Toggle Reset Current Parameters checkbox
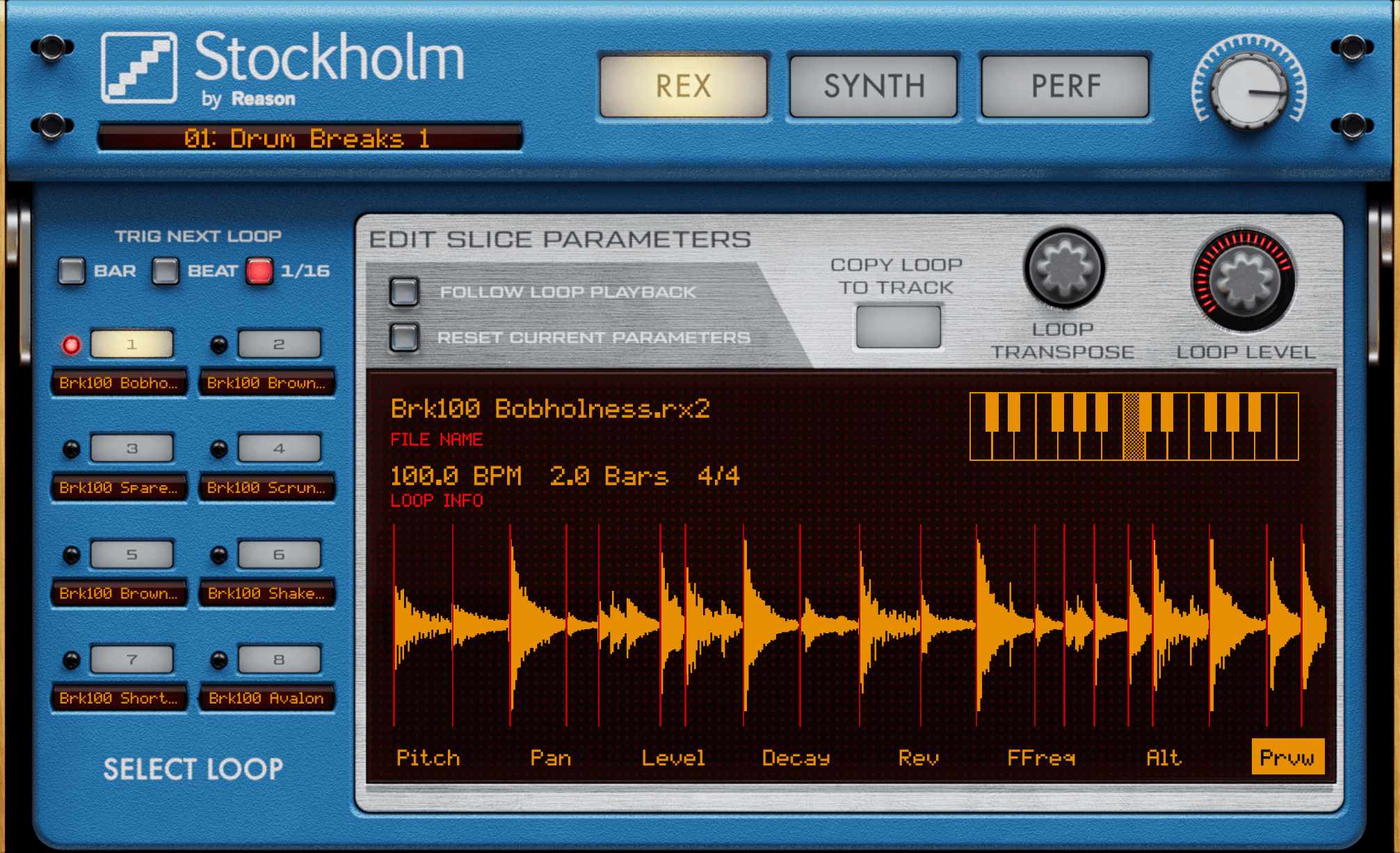 point(404,337)
